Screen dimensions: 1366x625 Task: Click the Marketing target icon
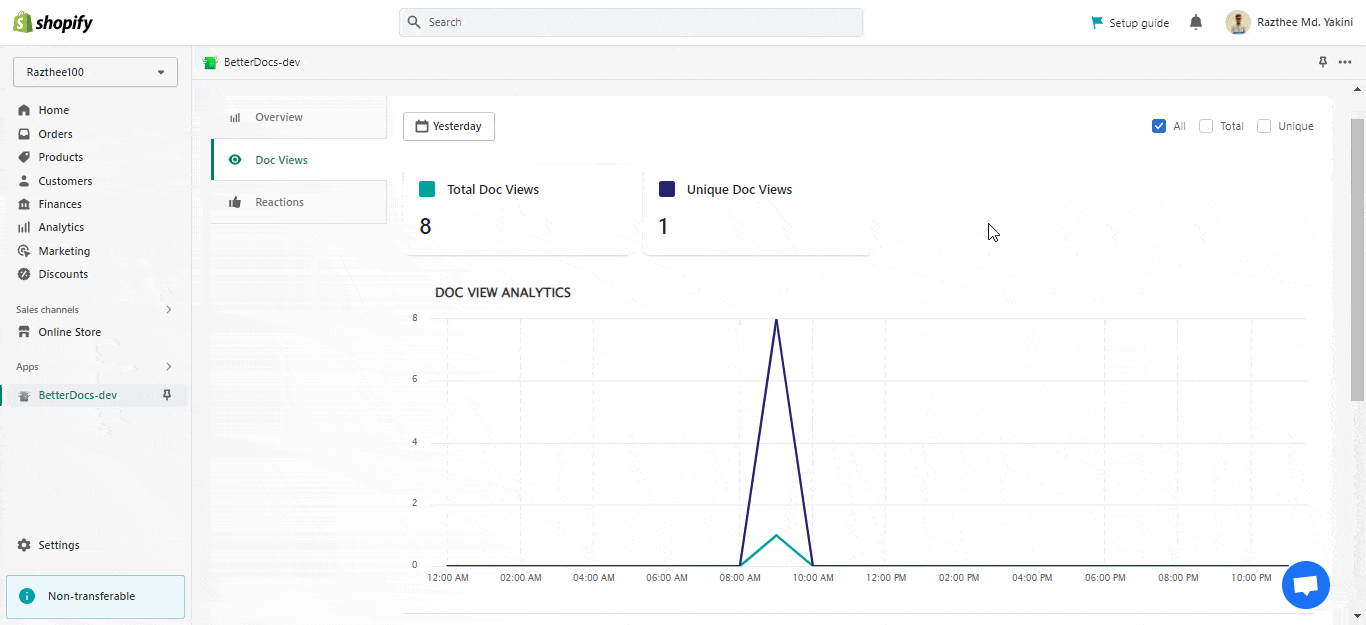(x=24, y=251)
